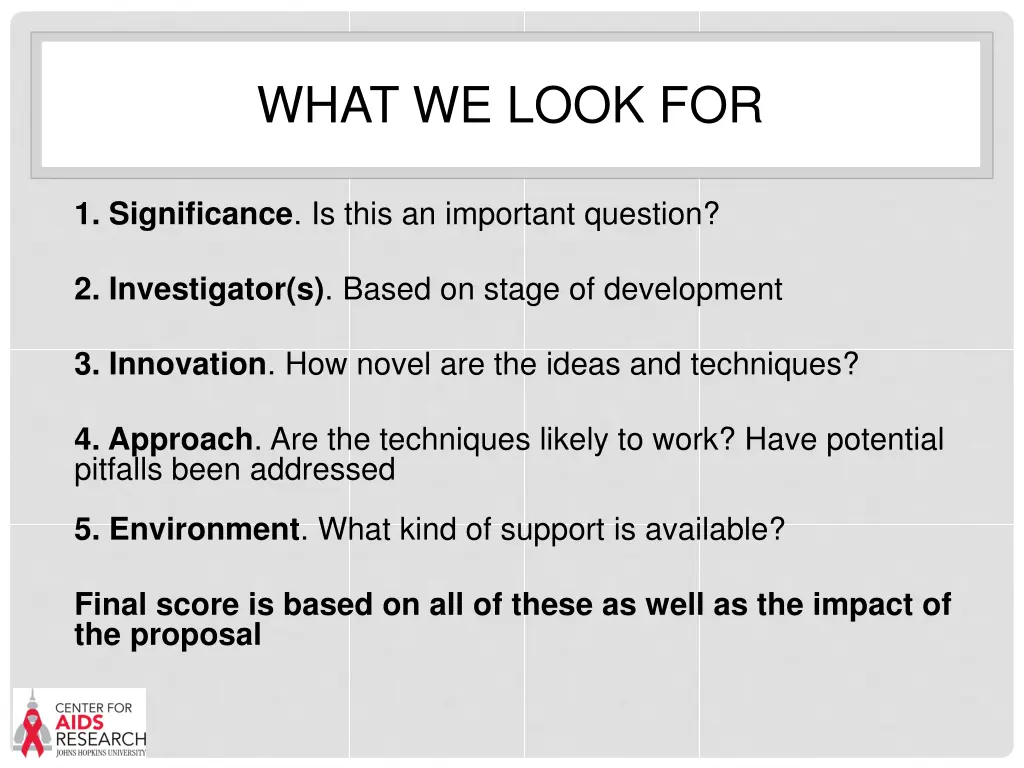Click the red 'AIDS' word in logo
Viewport: 1024px width, 768px height.
[x=79, y=723]
